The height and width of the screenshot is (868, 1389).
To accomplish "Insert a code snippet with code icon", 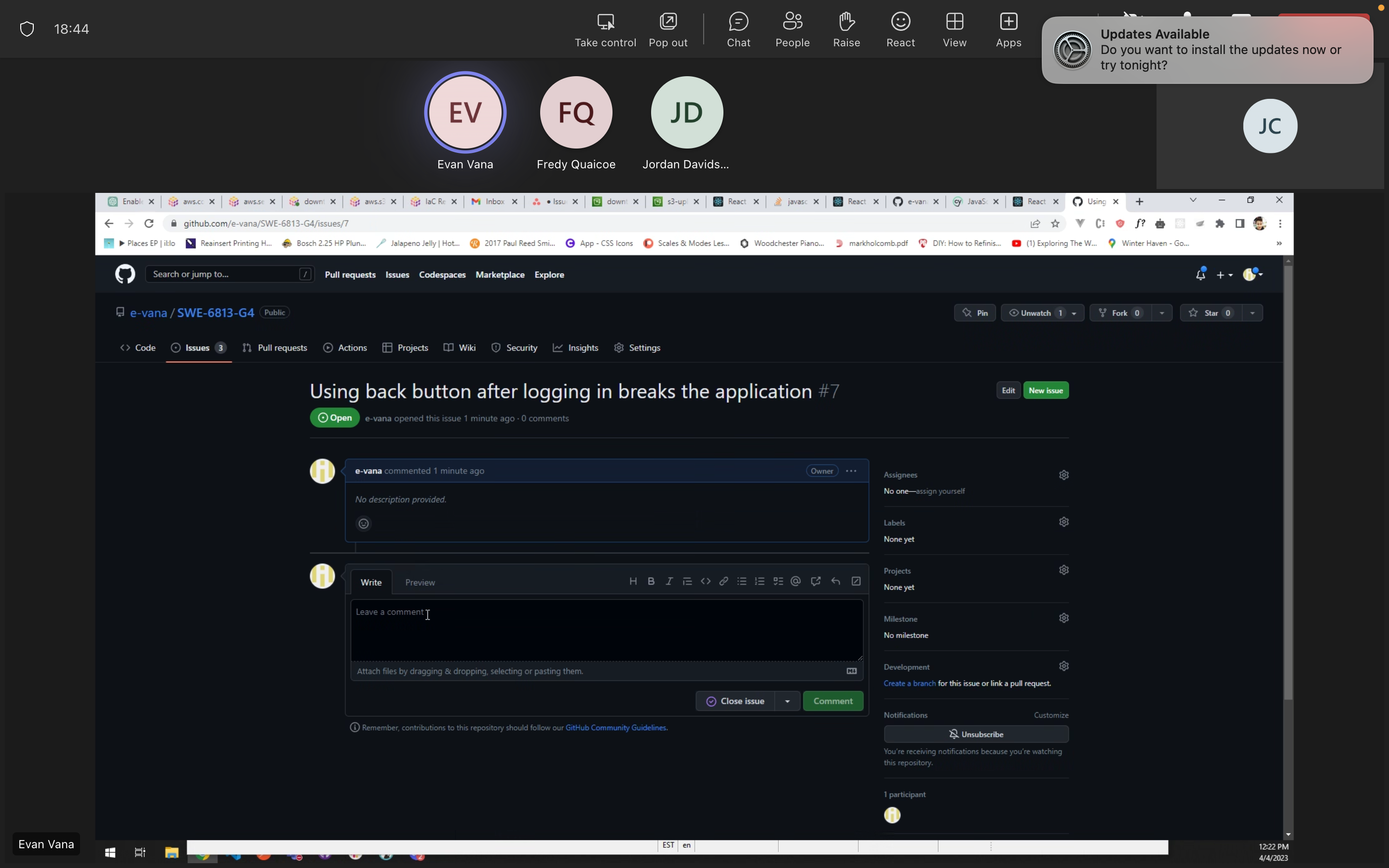I will point(706,582).
